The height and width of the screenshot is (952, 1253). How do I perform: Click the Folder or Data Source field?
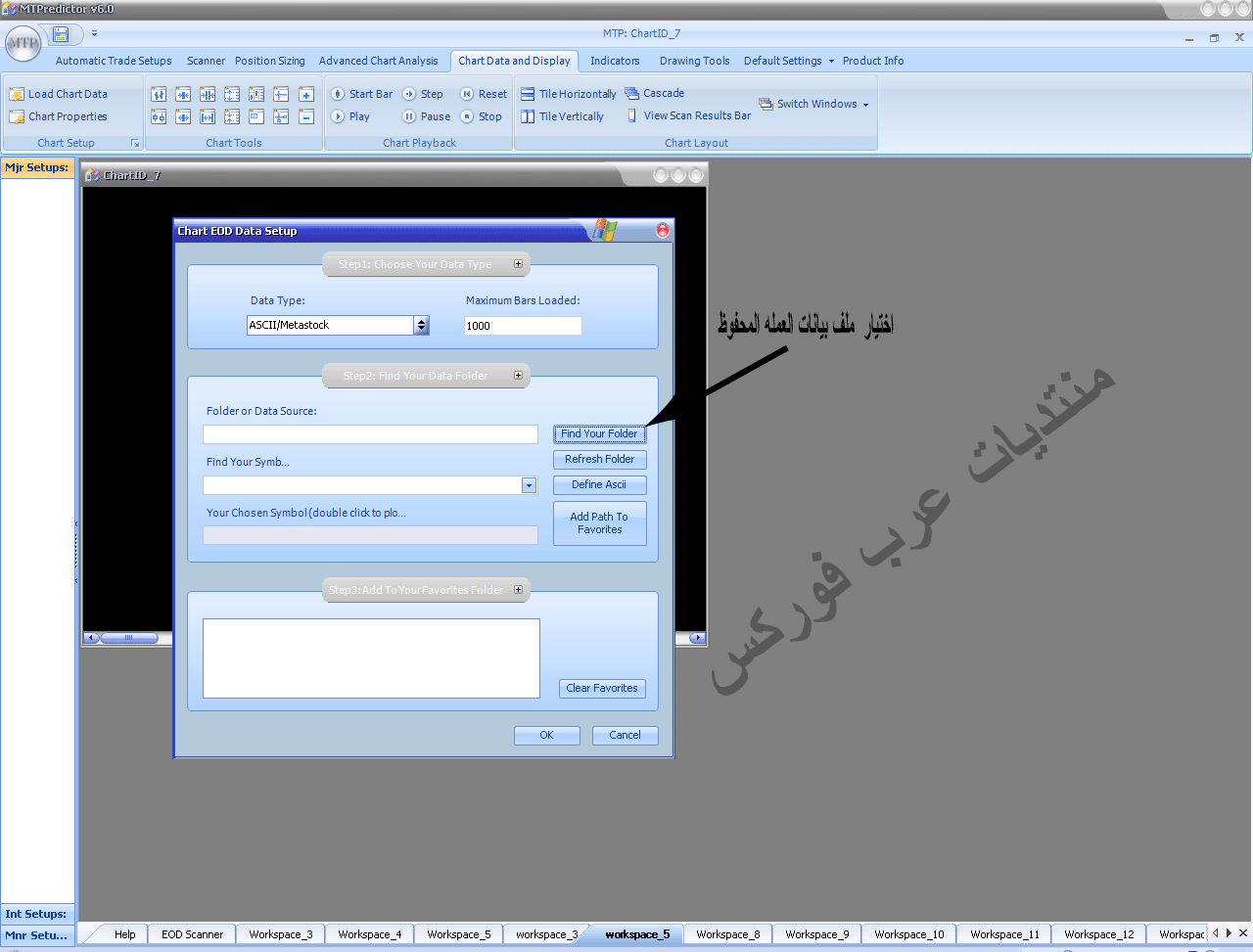click(370, 434)
